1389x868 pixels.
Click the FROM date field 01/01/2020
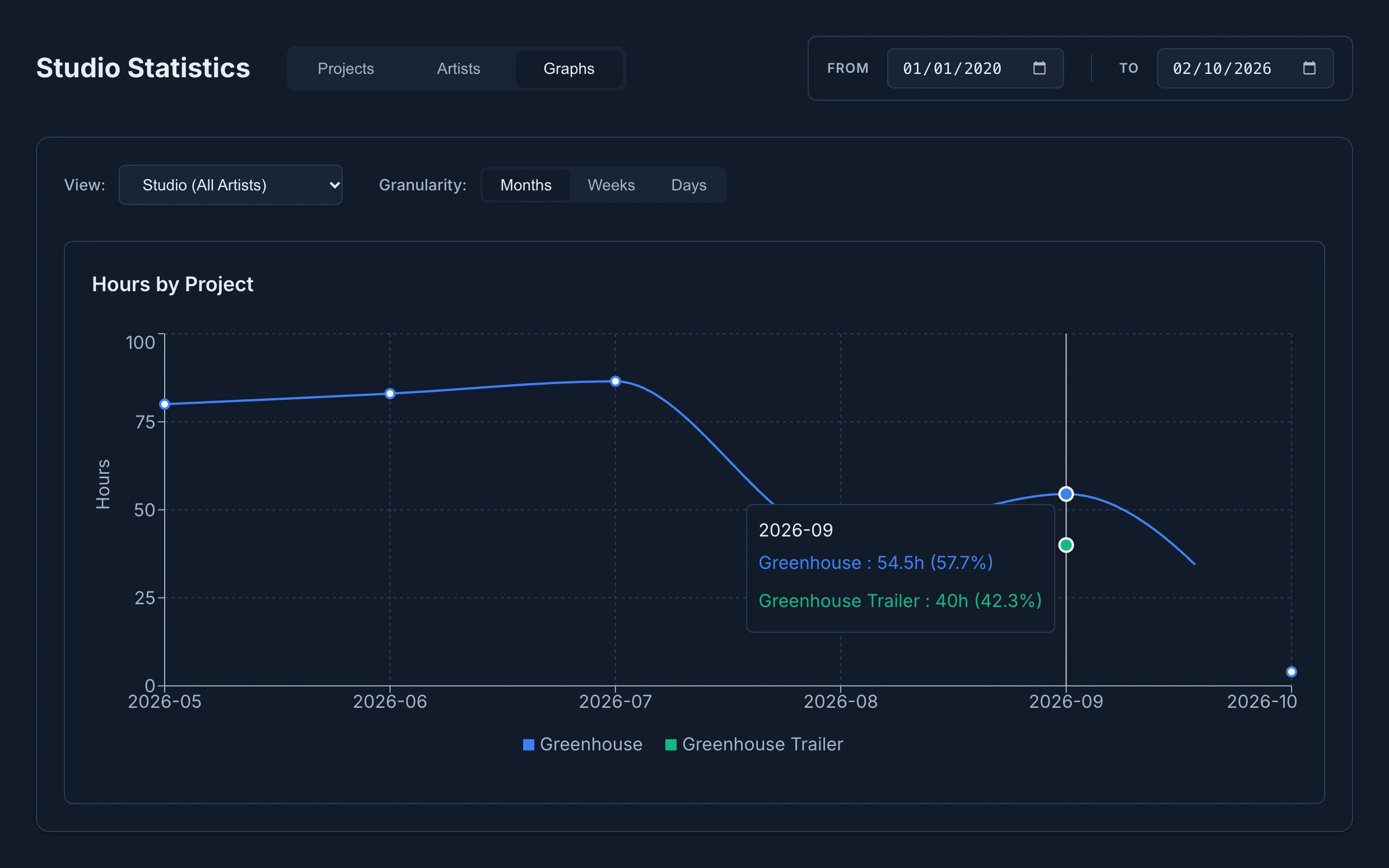point(975,68)
